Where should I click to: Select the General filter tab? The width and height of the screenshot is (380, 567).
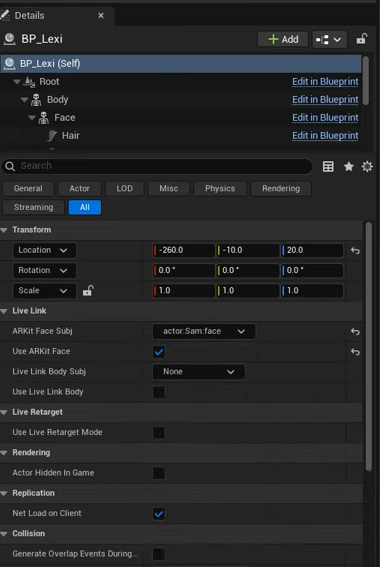[28, 188]
